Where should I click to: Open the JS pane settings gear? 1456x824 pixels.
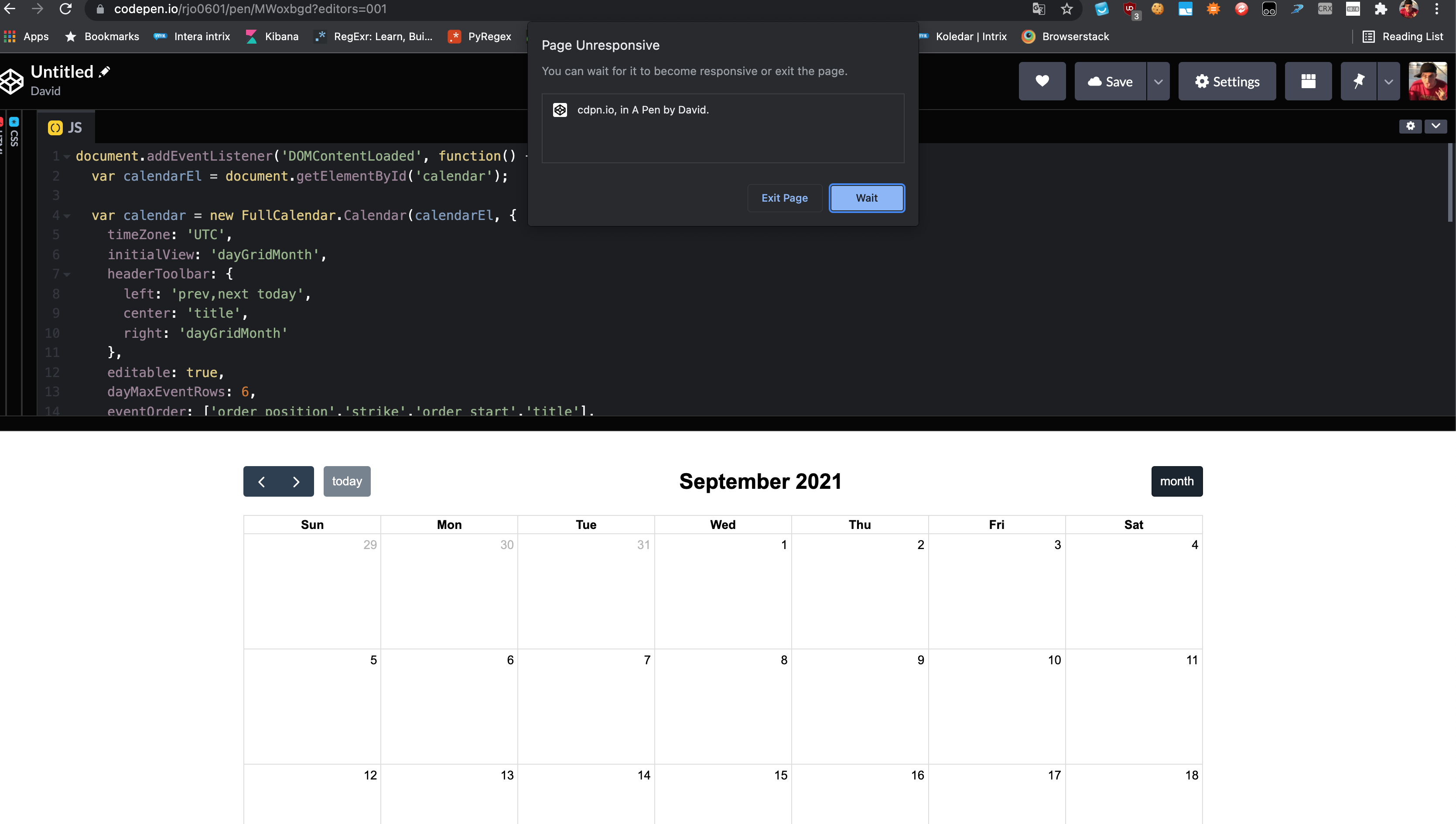point(1410,126)
